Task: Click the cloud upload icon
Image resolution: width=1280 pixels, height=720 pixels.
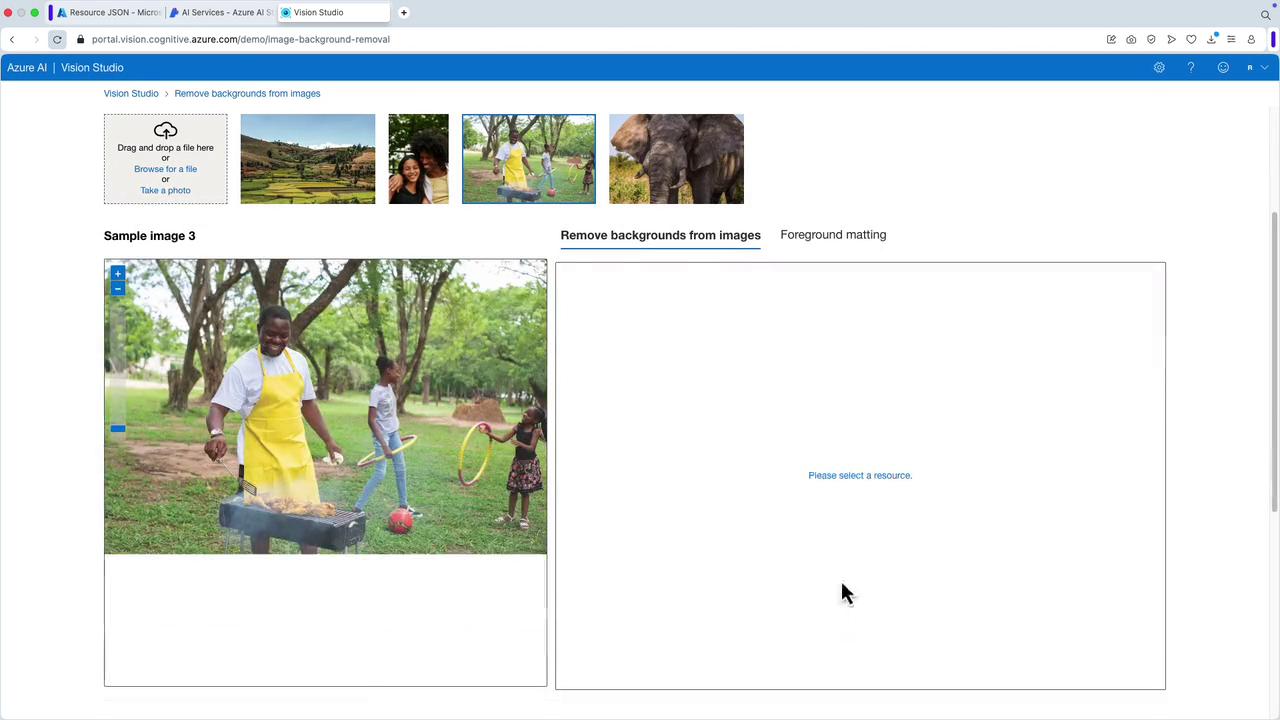Action: pos(165,130)
